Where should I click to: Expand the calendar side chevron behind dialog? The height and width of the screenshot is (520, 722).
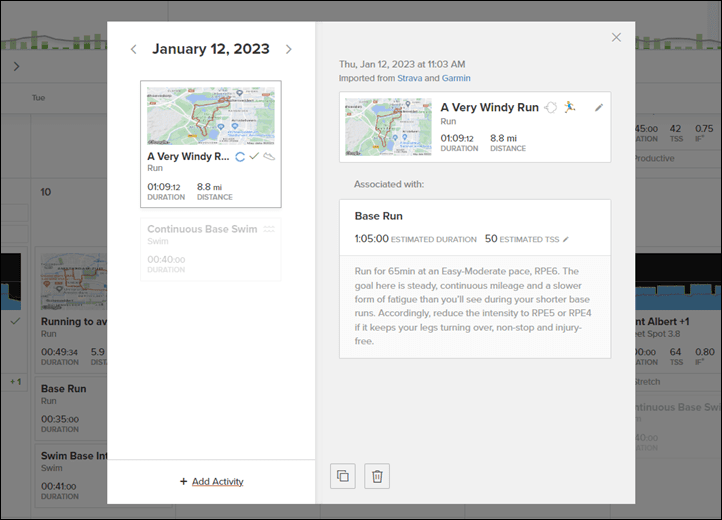pyautogui.click(x=17, y=66)
